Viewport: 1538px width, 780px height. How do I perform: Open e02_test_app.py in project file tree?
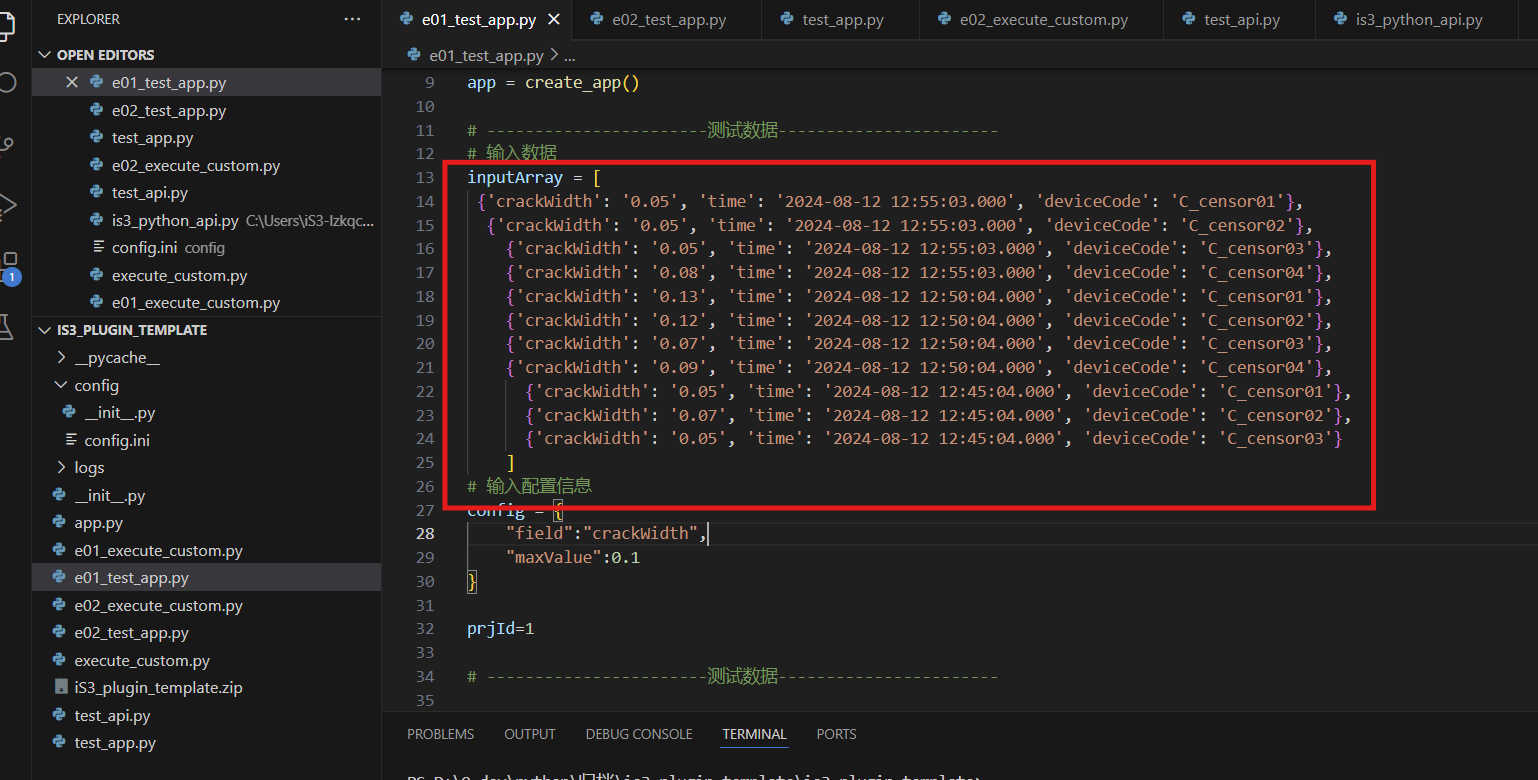click(206, 633)
